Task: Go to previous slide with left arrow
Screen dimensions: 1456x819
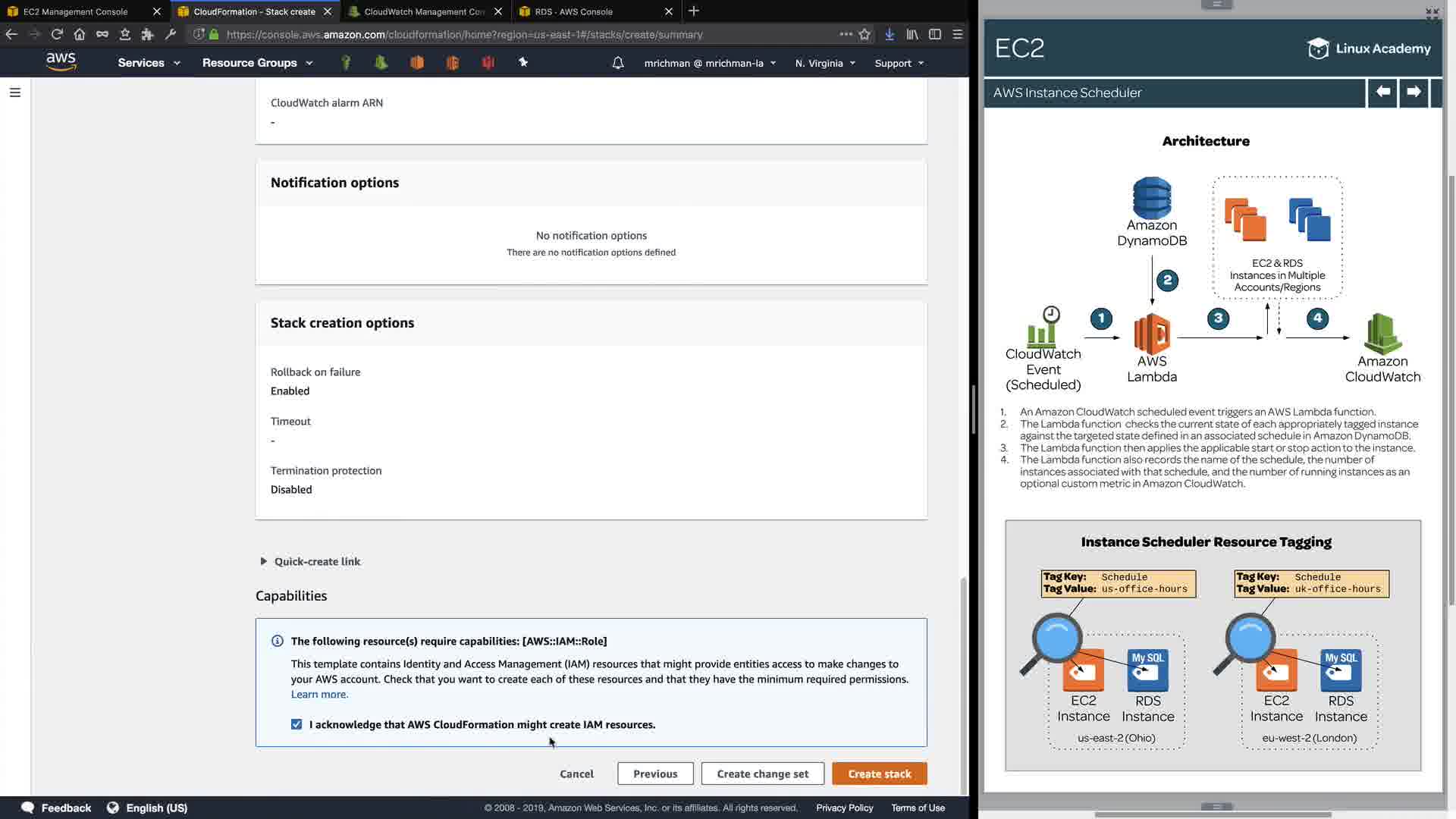Action: pos(1382,92)
